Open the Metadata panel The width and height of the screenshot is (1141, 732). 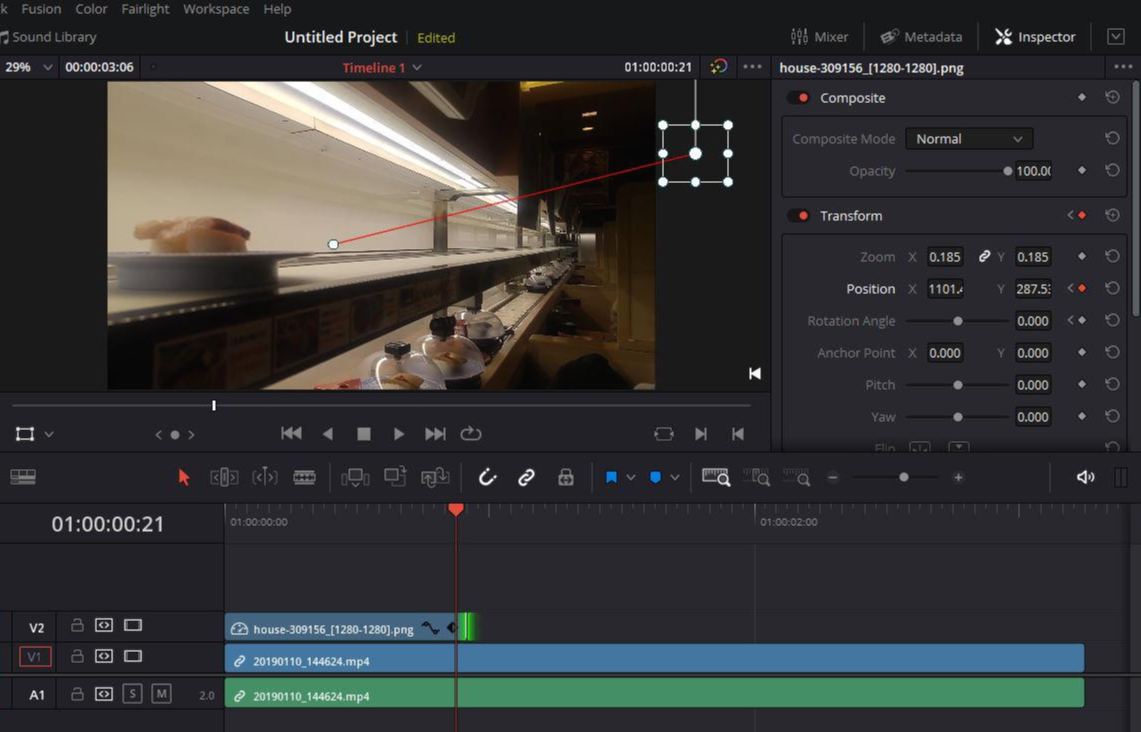click(921, 36)
